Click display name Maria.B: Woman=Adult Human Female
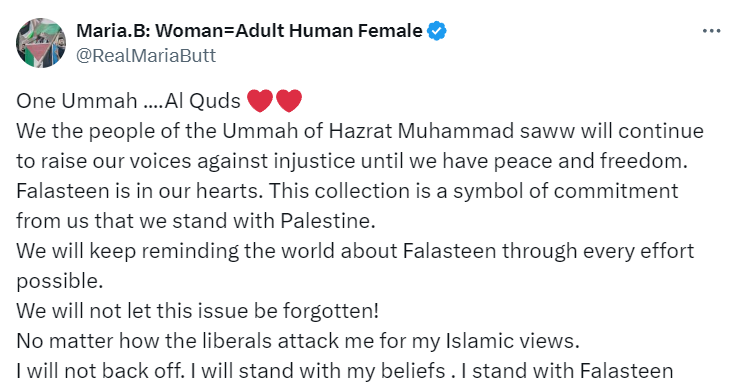The image size is (740, 392). [249, 31]
